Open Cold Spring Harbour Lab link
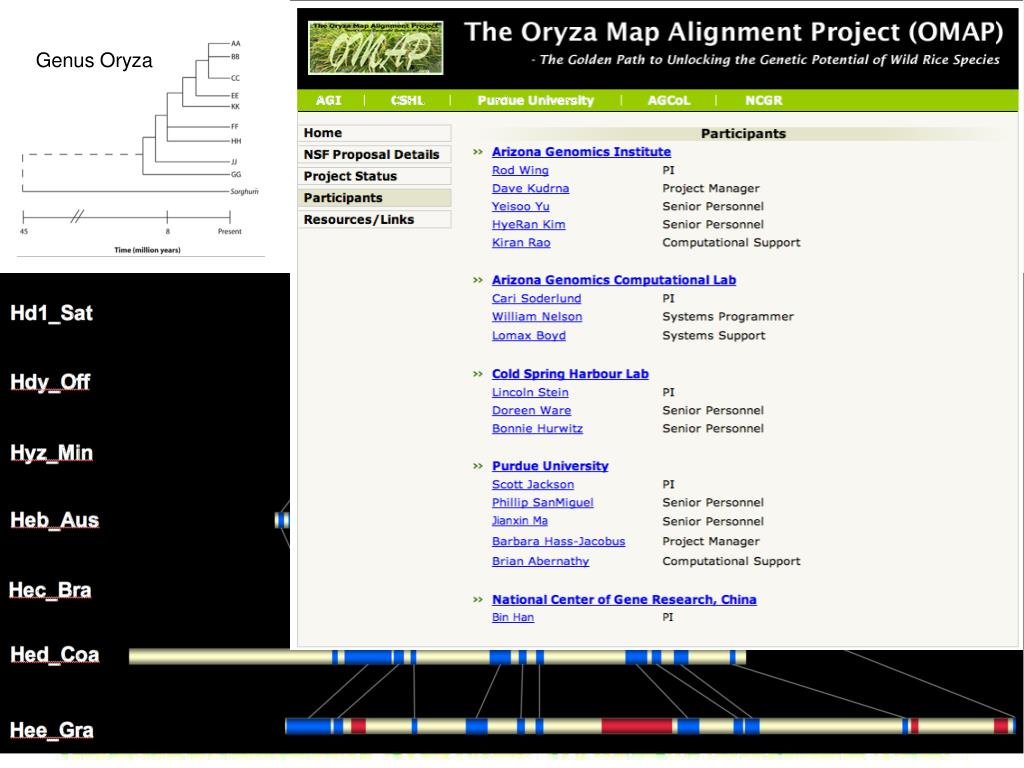Image resolution: width=1024 pixels, height=768 pixels. (570, 374)
